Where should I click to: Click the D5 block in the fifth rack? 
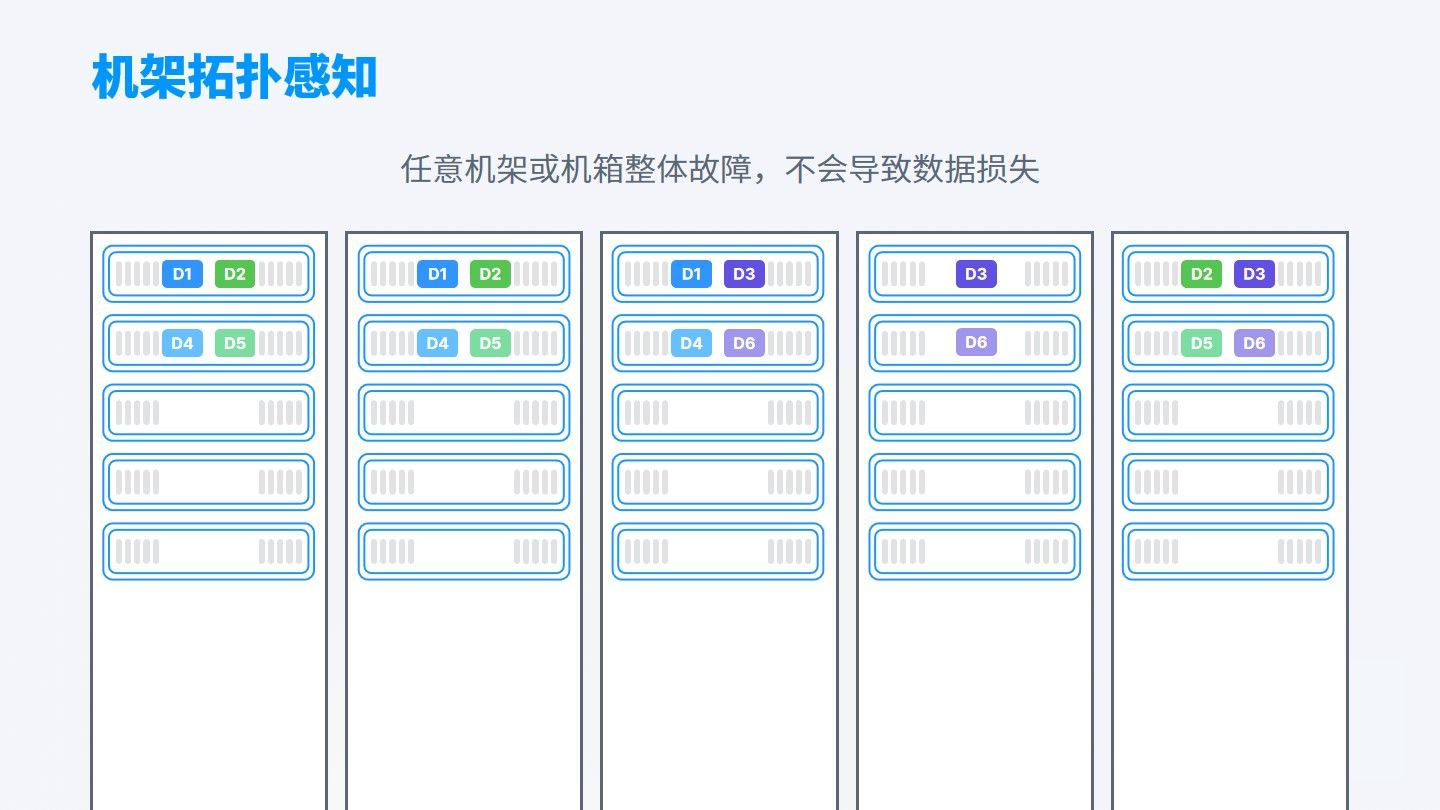click(1201, 343)
